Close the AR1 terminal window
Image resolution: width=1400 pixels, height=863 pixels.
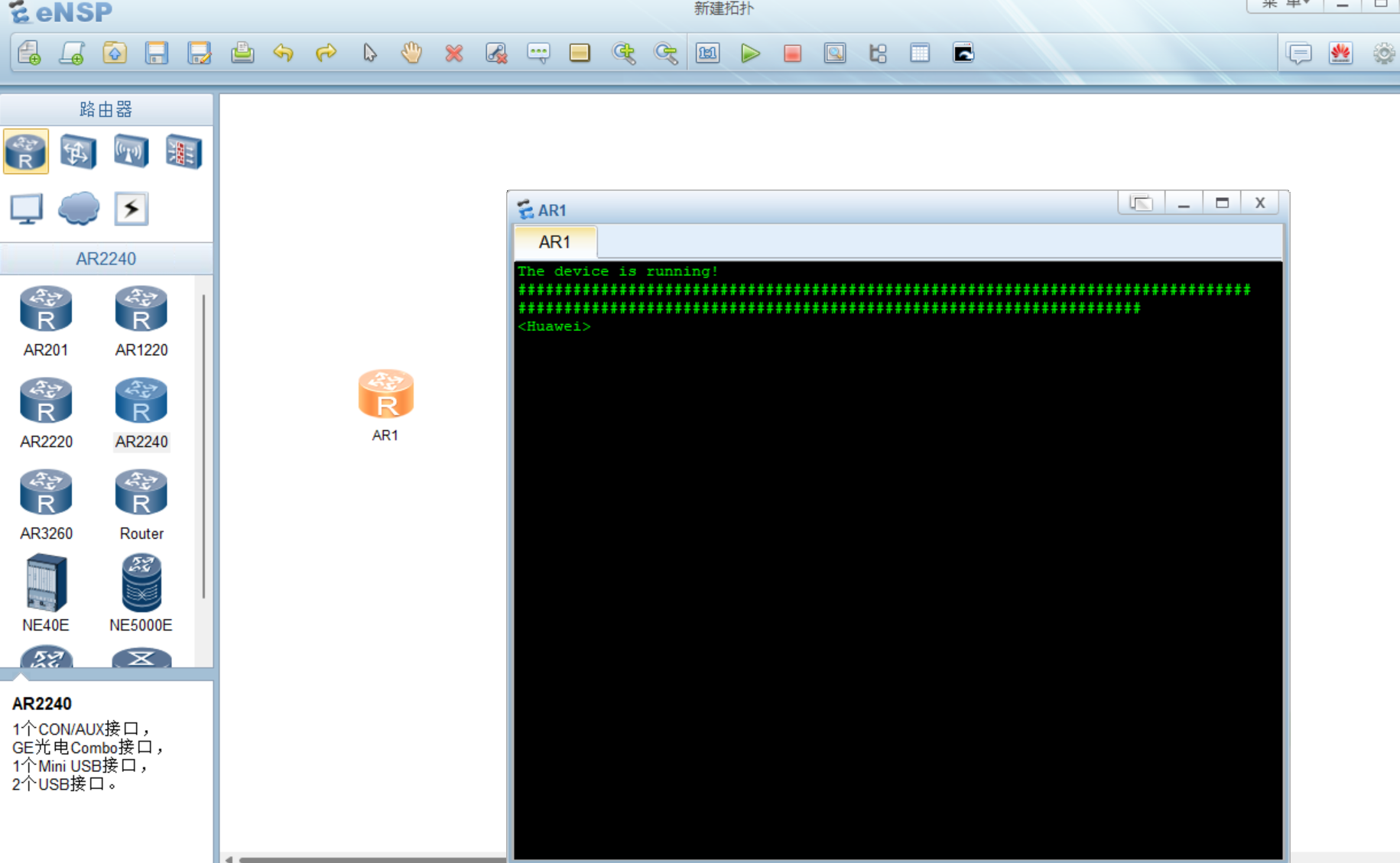(x=1260, y=203)
